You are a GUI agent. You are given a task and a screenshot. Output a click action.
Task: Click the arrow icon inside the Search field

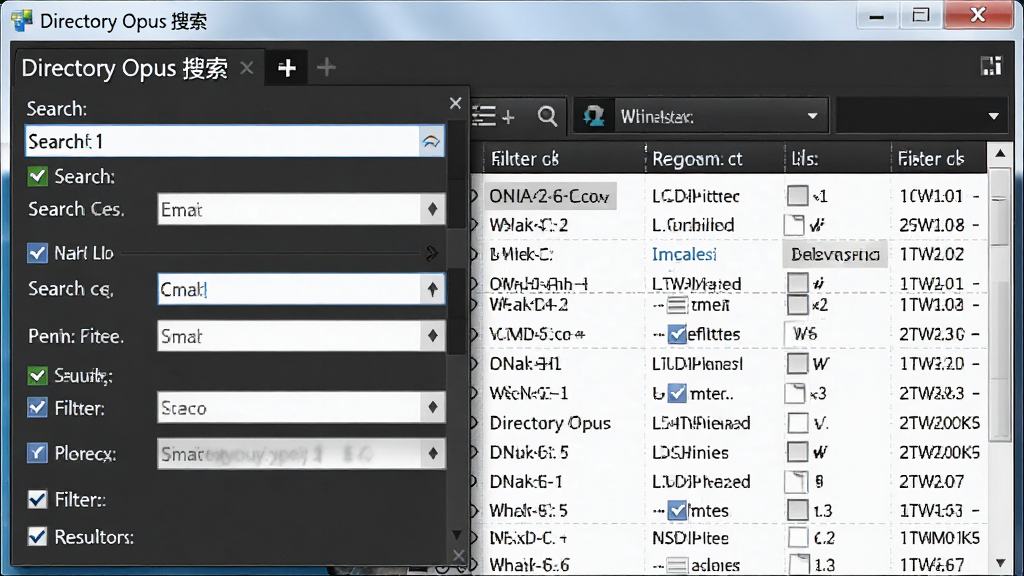coord(431,142)
